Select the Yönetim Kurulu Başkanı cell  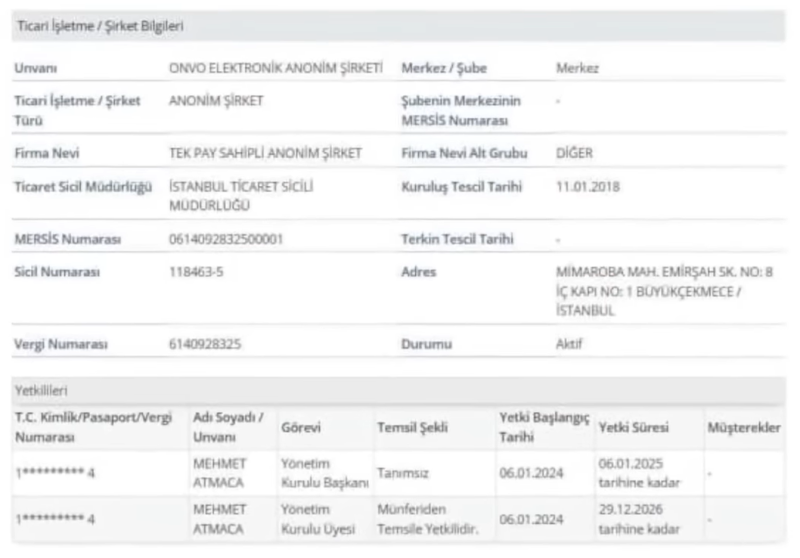pyautogui.click(x=325, y=472)
